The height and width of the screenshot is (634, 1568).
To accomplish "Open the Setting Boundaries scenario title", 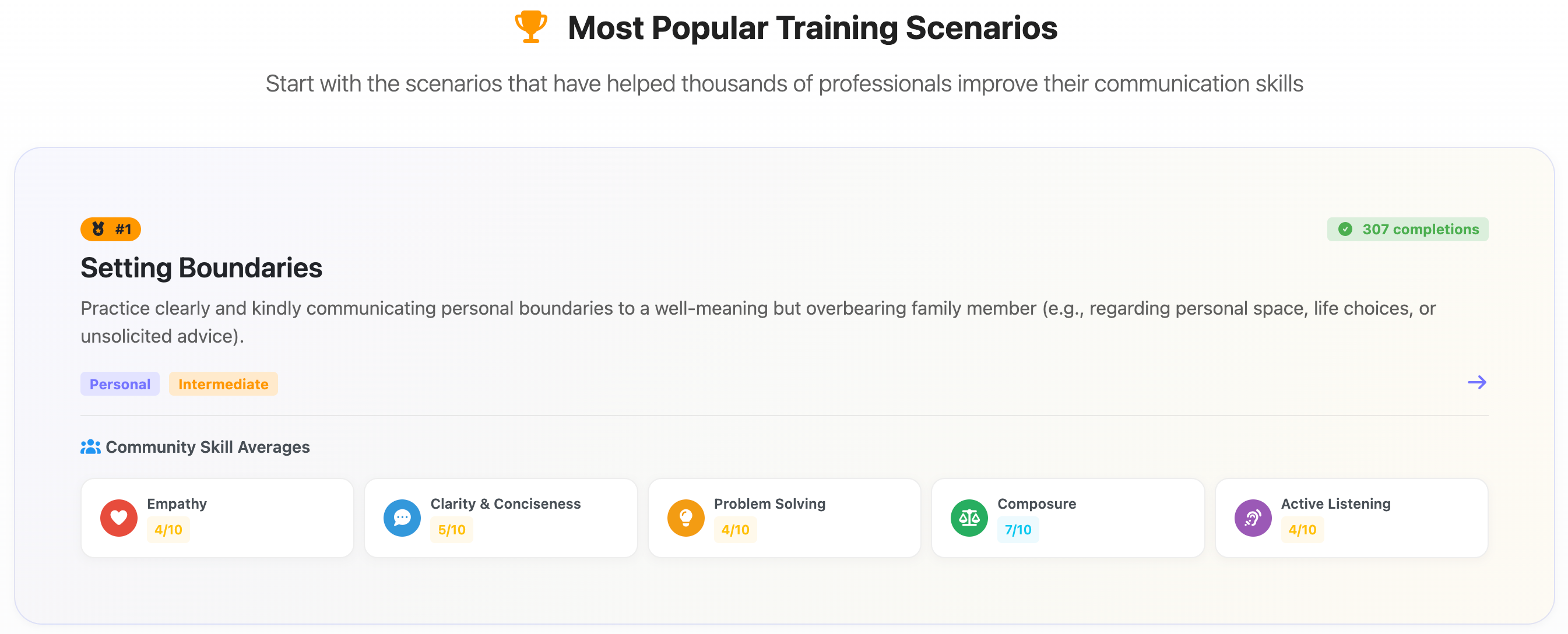I will point(202,267).
